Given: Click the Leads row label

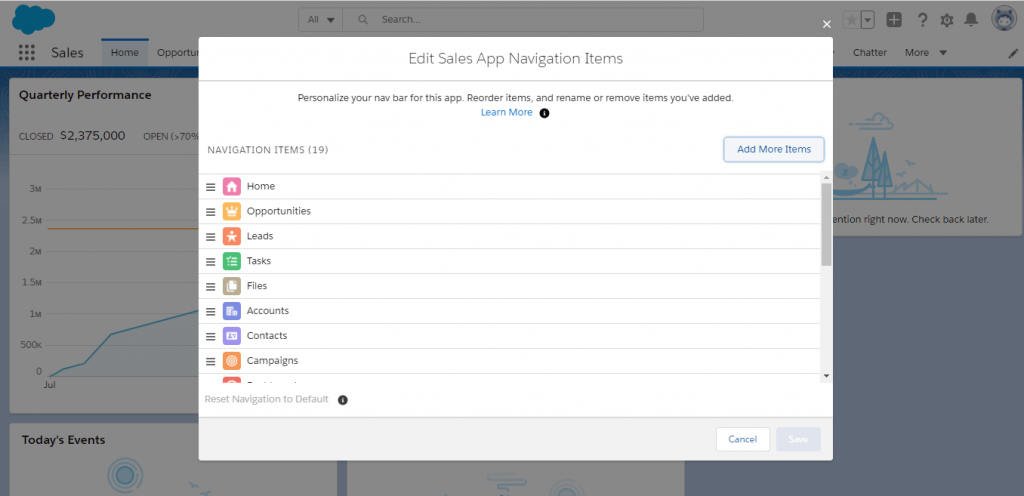Looking at the screenshot, I should (260, 236).
